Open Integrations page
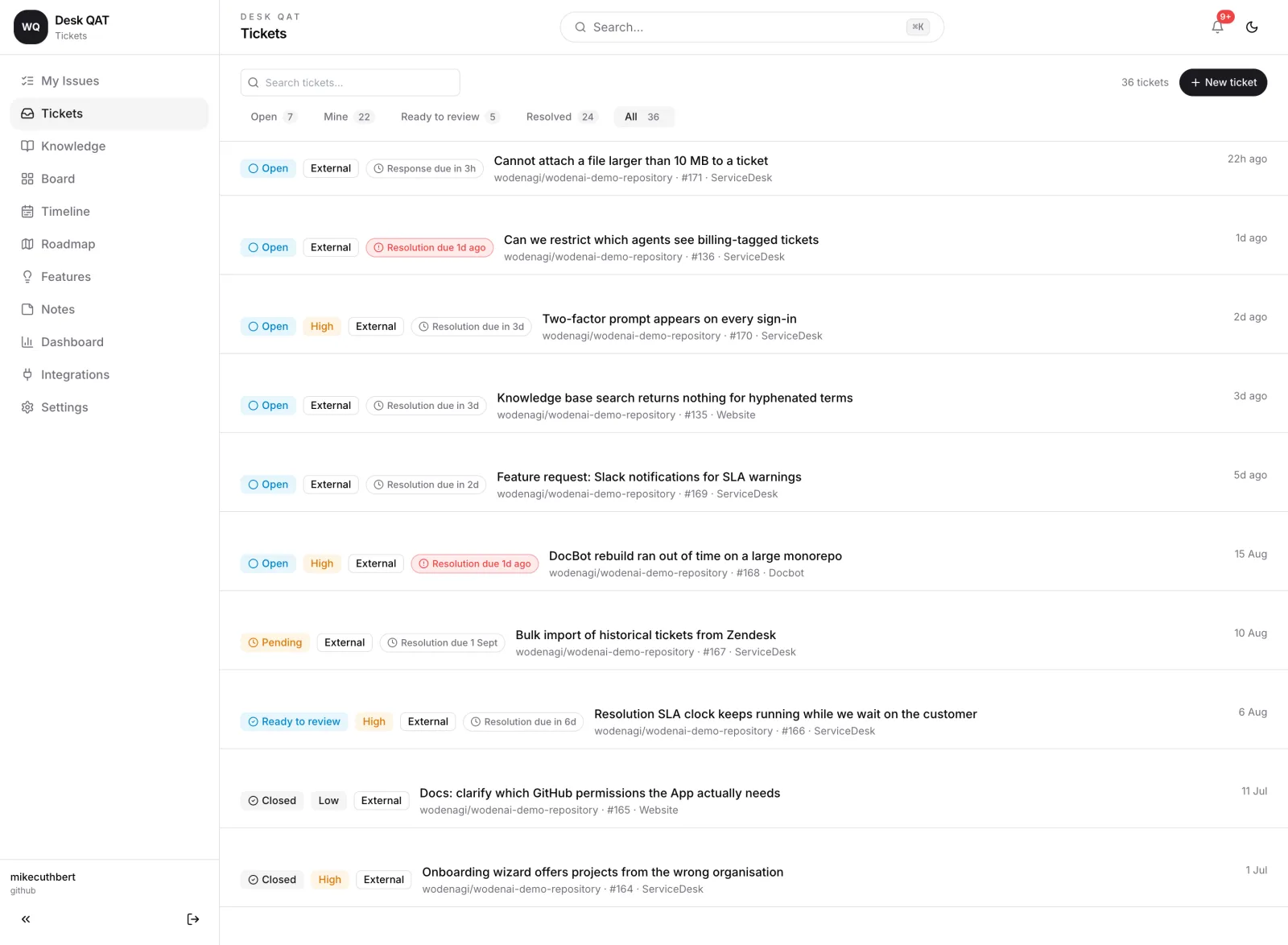1288x945 pixels. point(109,375)
